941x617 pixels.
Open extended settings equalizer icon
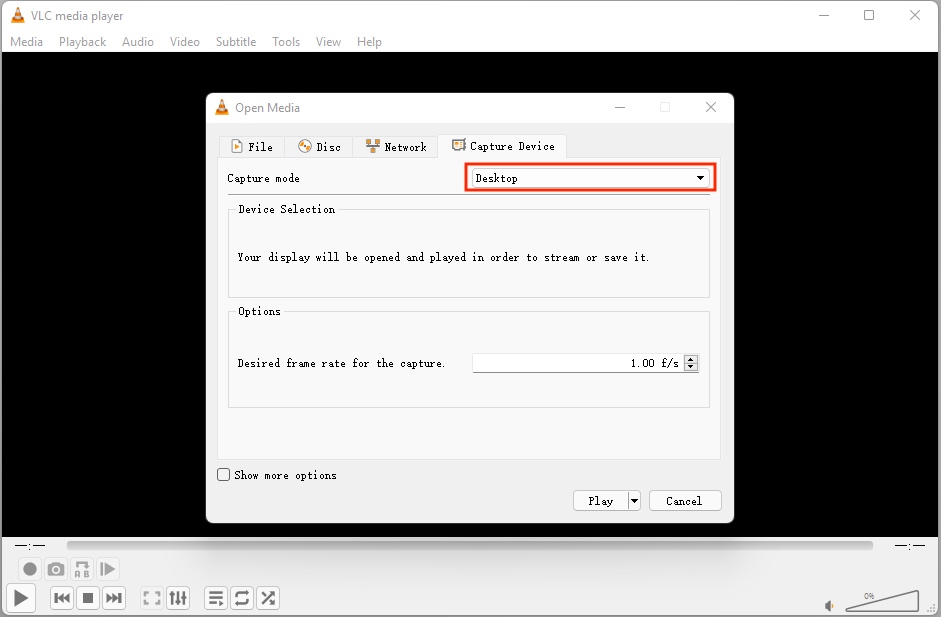coord(178,598)
